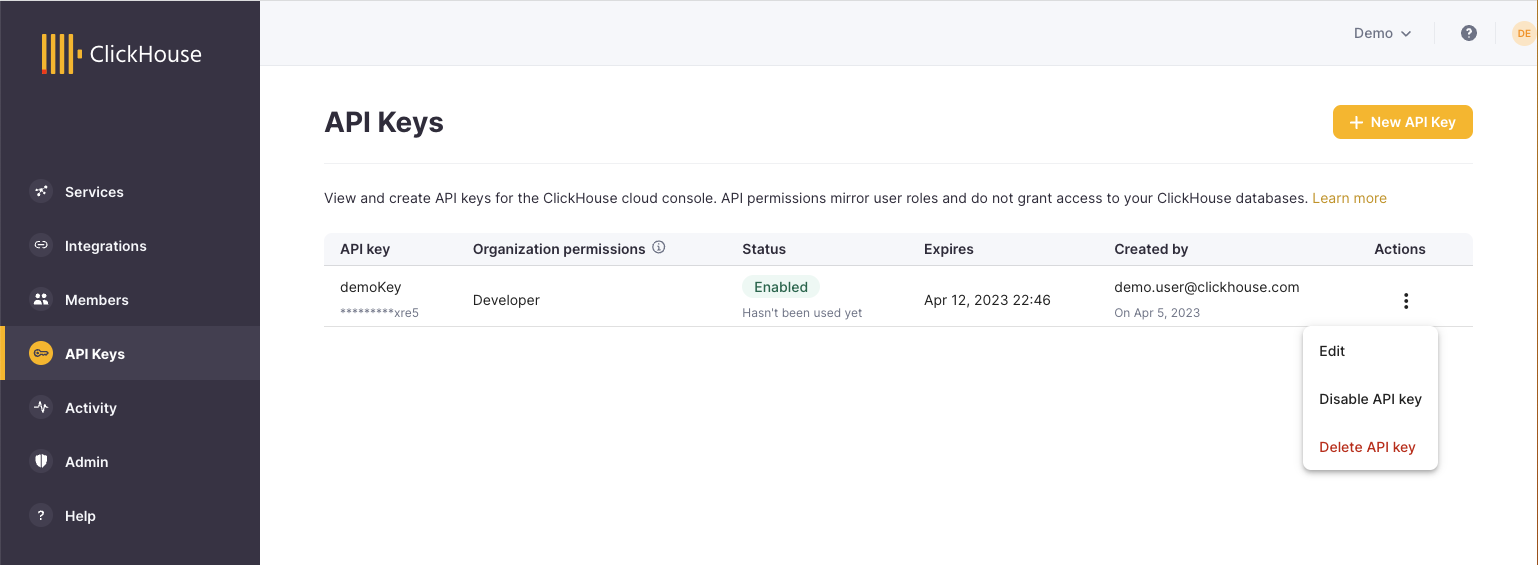Click the ClickHouse logo

(121, 54)
